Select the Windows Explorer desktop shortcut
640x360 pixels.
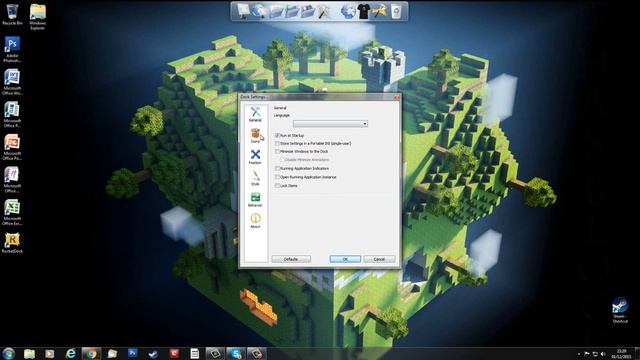click(38, 17)
